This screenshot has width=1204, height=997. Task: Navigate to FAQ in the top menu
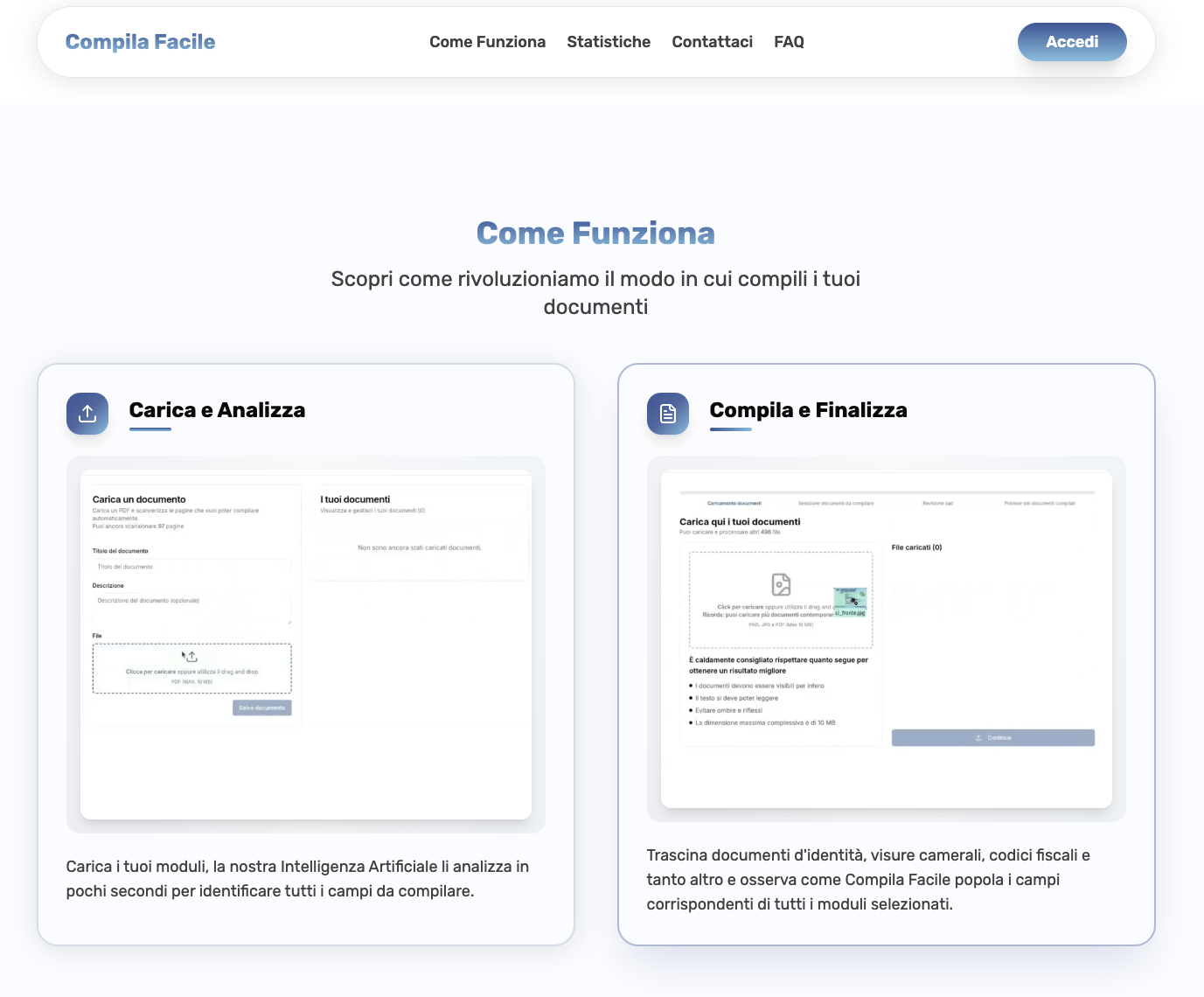tap(789, 42)
